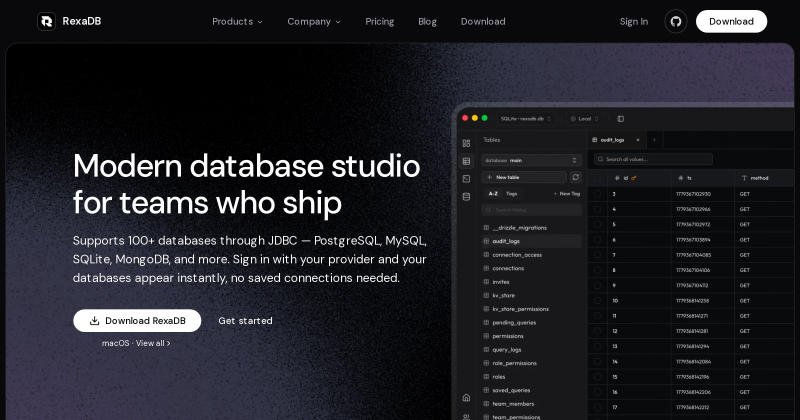The image size is (800, 420).
Task: Close the audit_logs tab with its x
Action: pos(638,140)
